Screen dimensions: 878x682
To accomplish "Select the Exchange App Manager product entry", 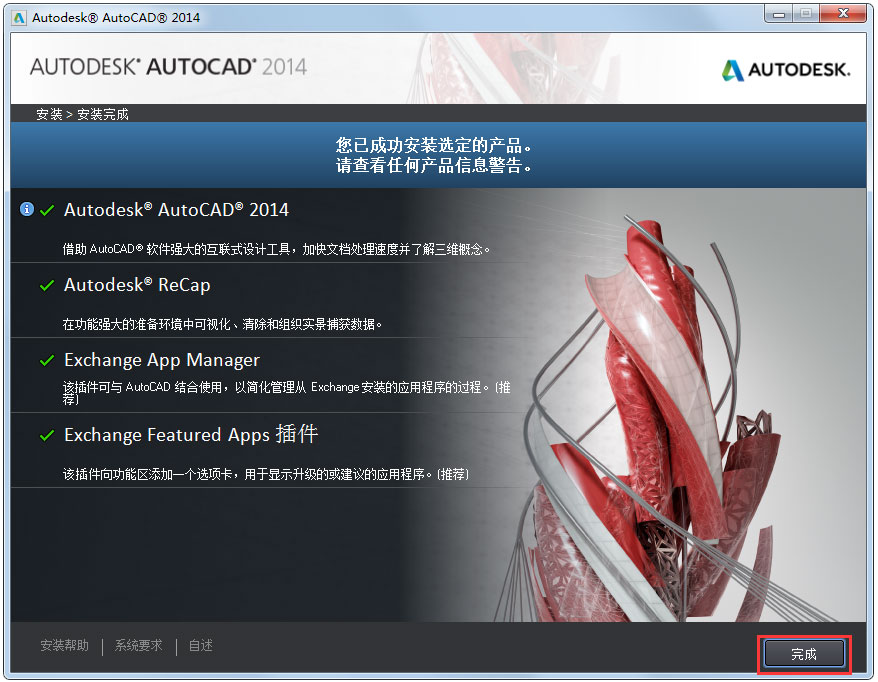I will click(x=160, y=360).
